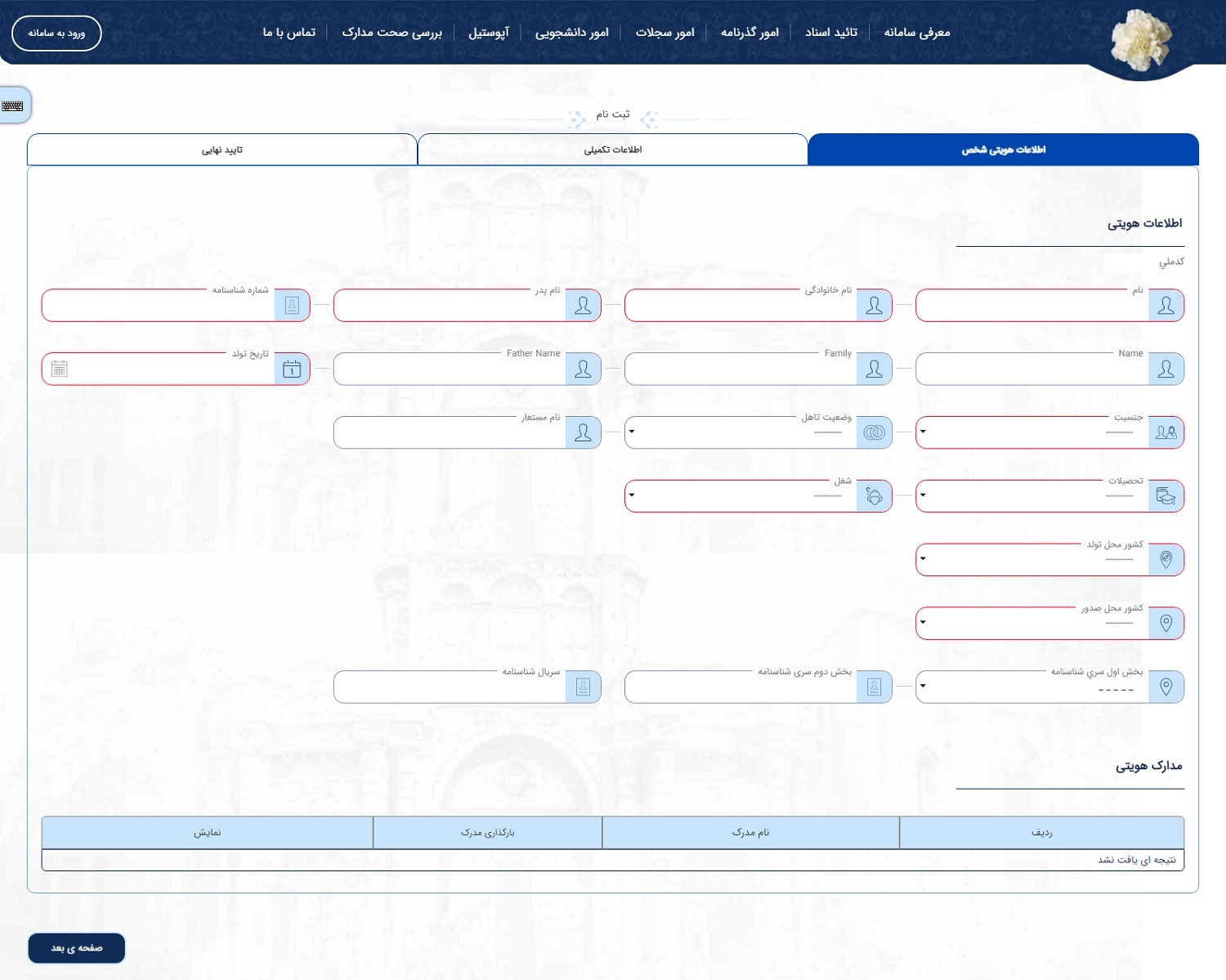
Task: Click the person icon beside the نام field
Action: pyautogui.click(x=1166, y=306)
